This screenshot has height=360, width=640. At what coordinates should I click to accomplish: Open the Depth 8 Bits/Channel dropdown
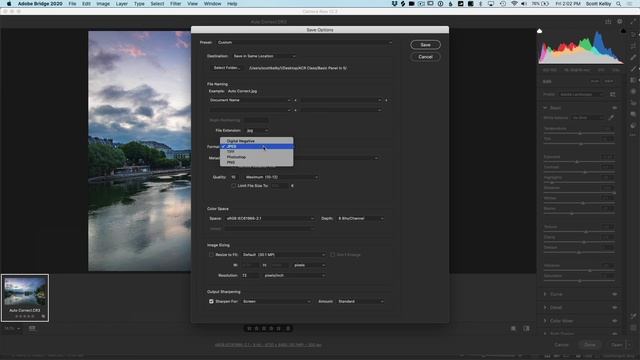pyautogui.click(x=360, y=218)
